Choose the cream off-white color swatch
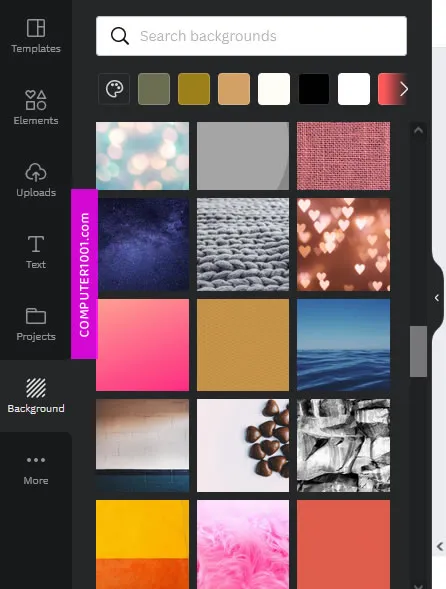 (274, 89)
